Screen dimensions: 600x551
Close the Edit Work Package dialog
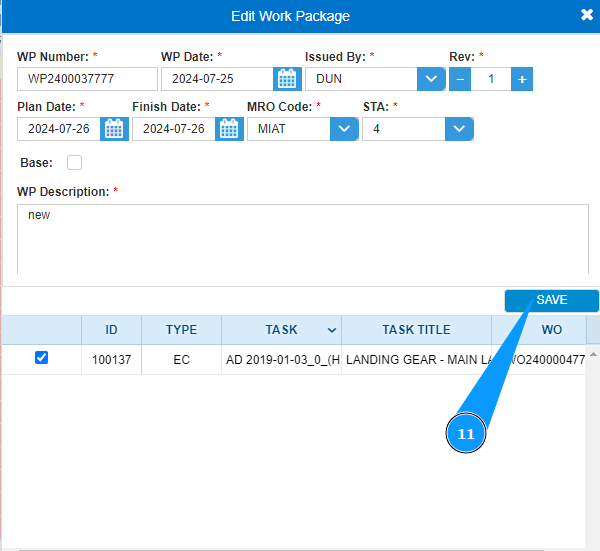click(587, 15)
